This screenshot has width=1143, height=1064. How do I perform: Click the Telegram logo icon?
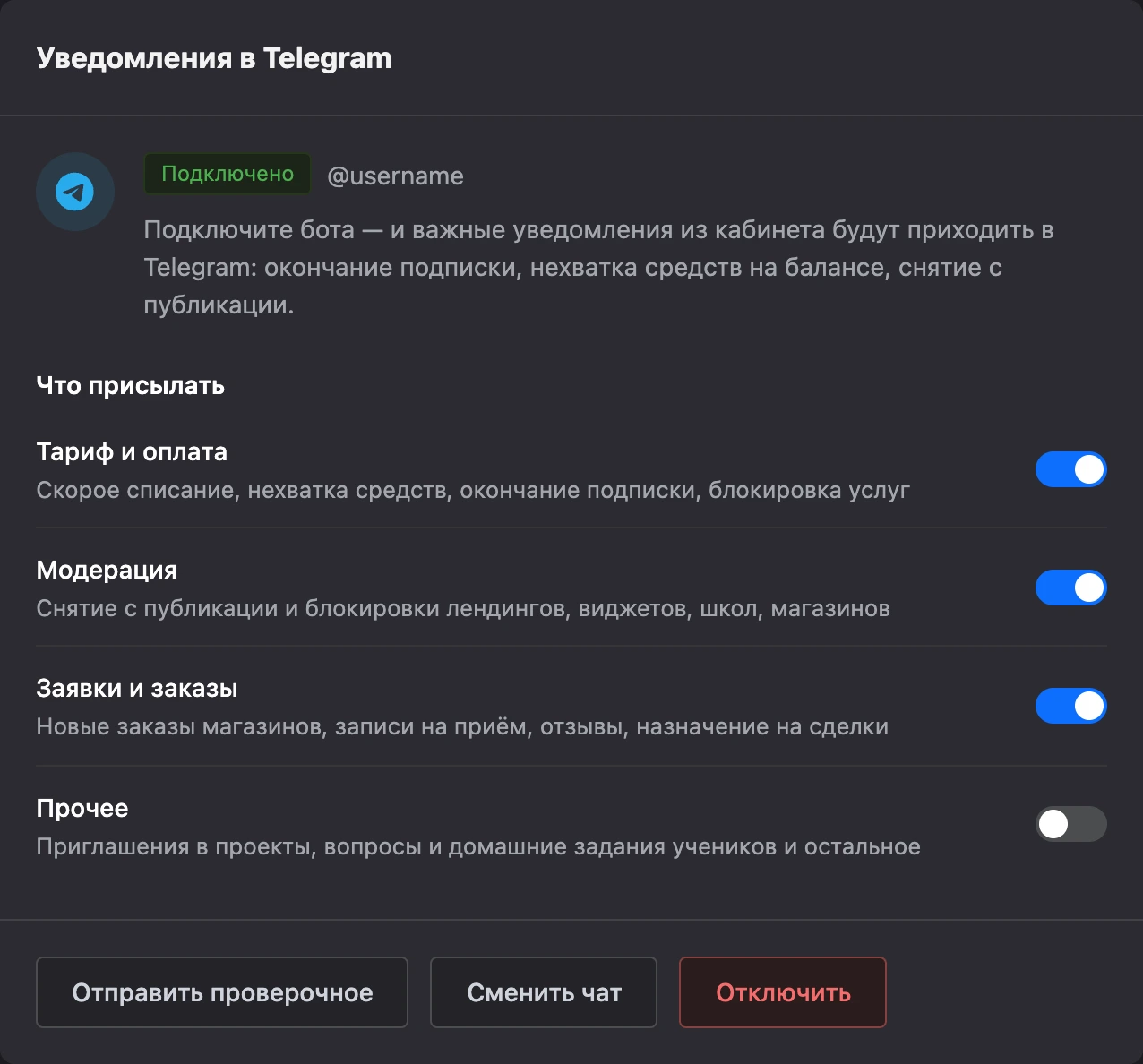click(75, 192)
